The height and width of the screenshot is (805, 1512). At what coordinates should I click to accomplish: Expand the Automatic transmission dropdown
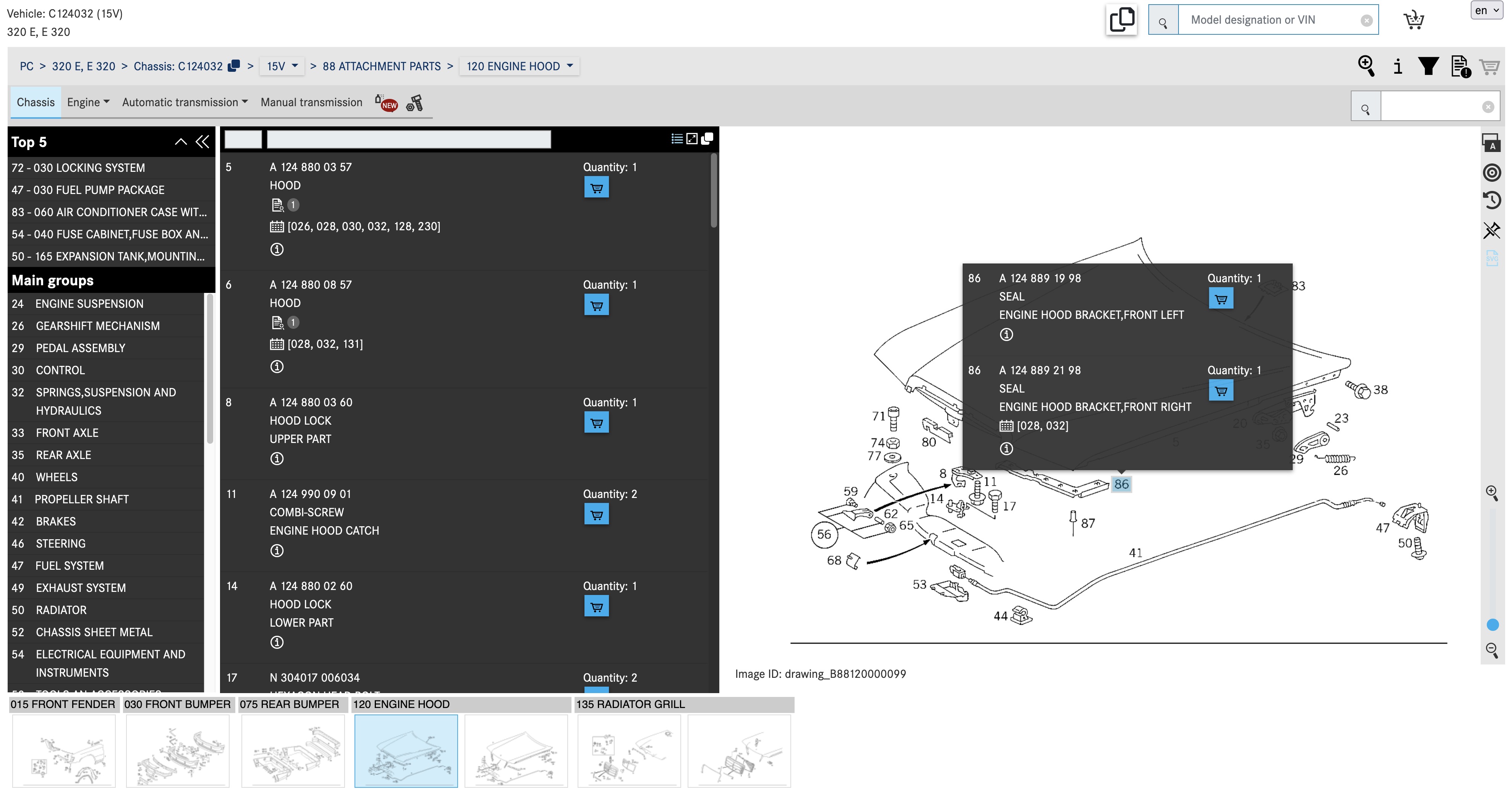(185, 103)
